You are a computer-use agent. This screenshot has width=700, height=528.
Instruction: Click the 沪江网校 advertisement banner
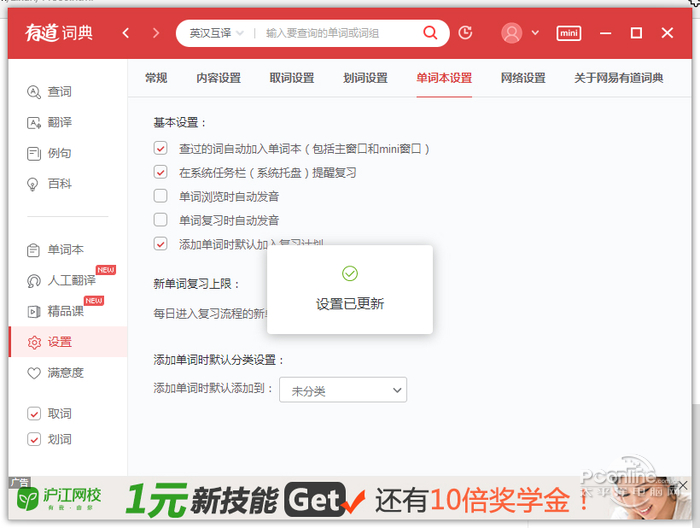pyautogui.click(x=350, y=498)
